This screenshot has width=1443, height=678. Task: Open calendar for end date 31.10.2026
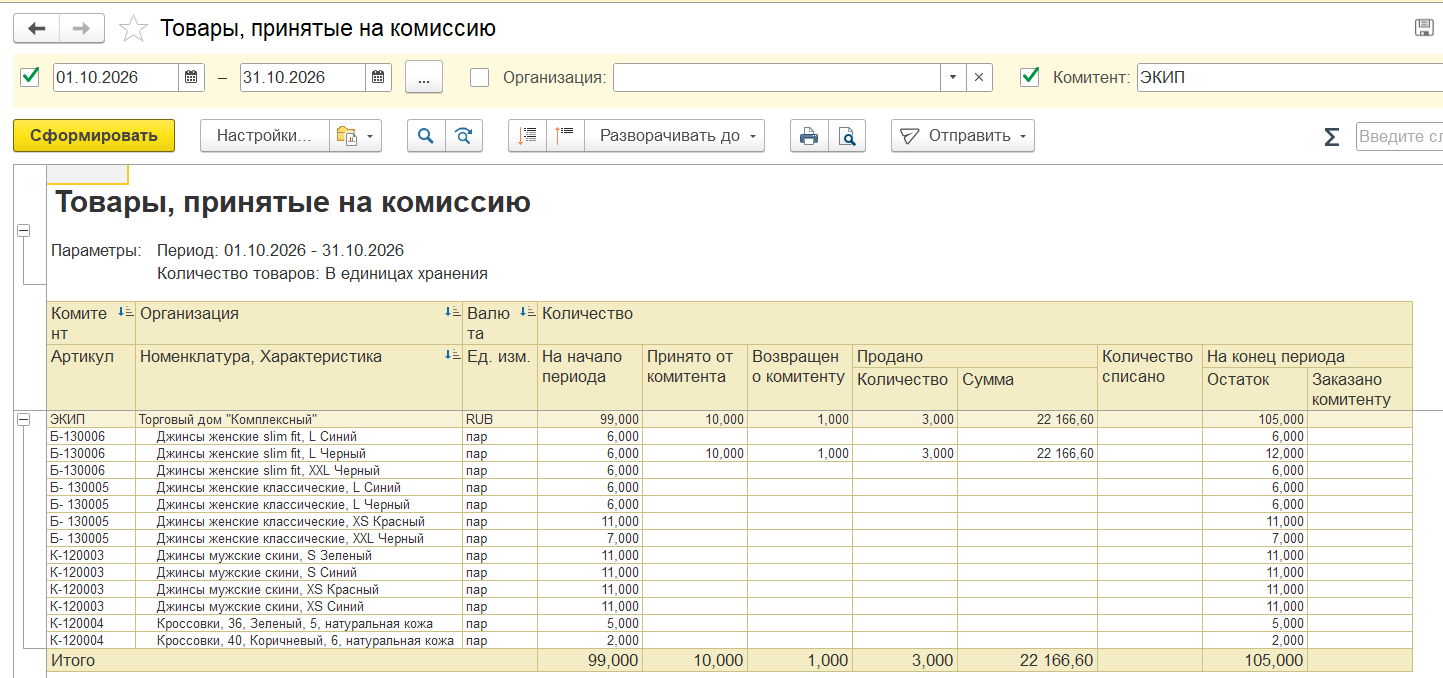[x=379, y=77]
